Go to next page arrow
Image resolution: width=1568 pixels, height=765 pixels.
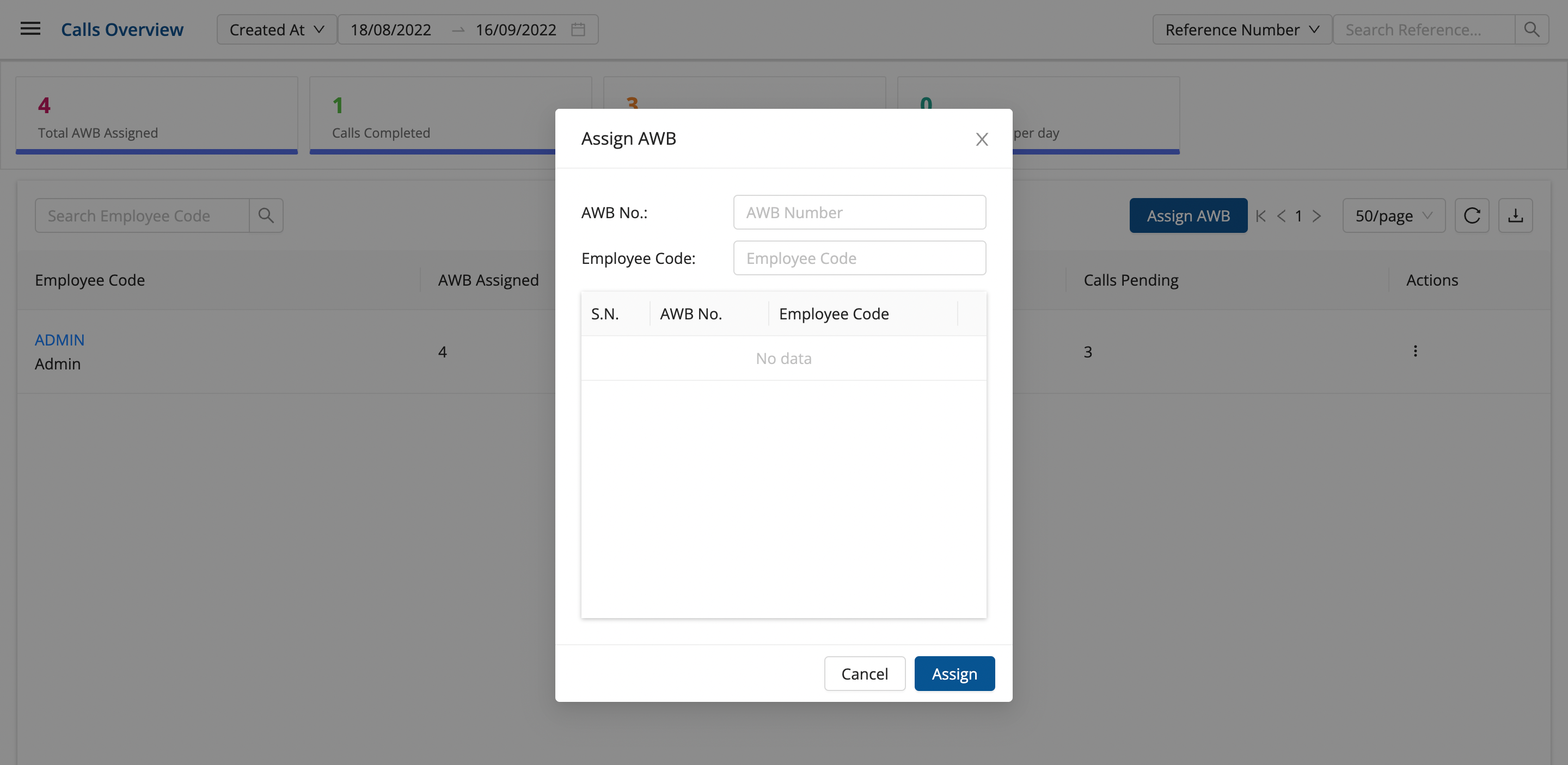pos(1316,216)
